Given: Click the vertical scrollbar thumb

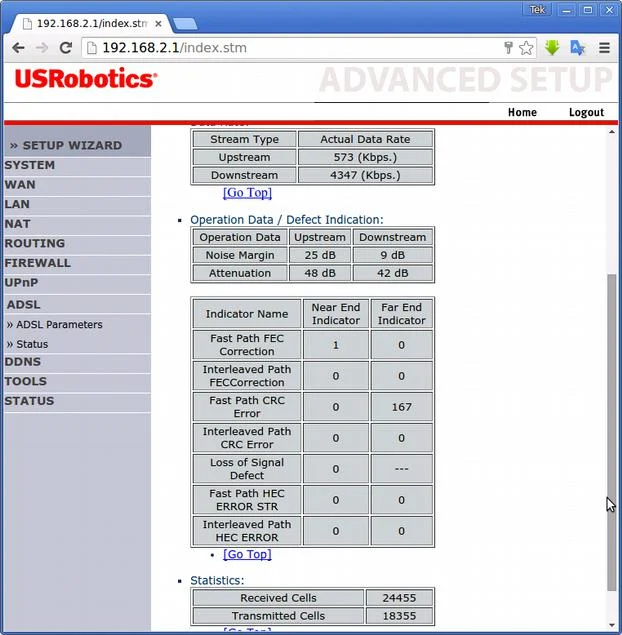Looking at the screenshot, I should click(611, 432).
